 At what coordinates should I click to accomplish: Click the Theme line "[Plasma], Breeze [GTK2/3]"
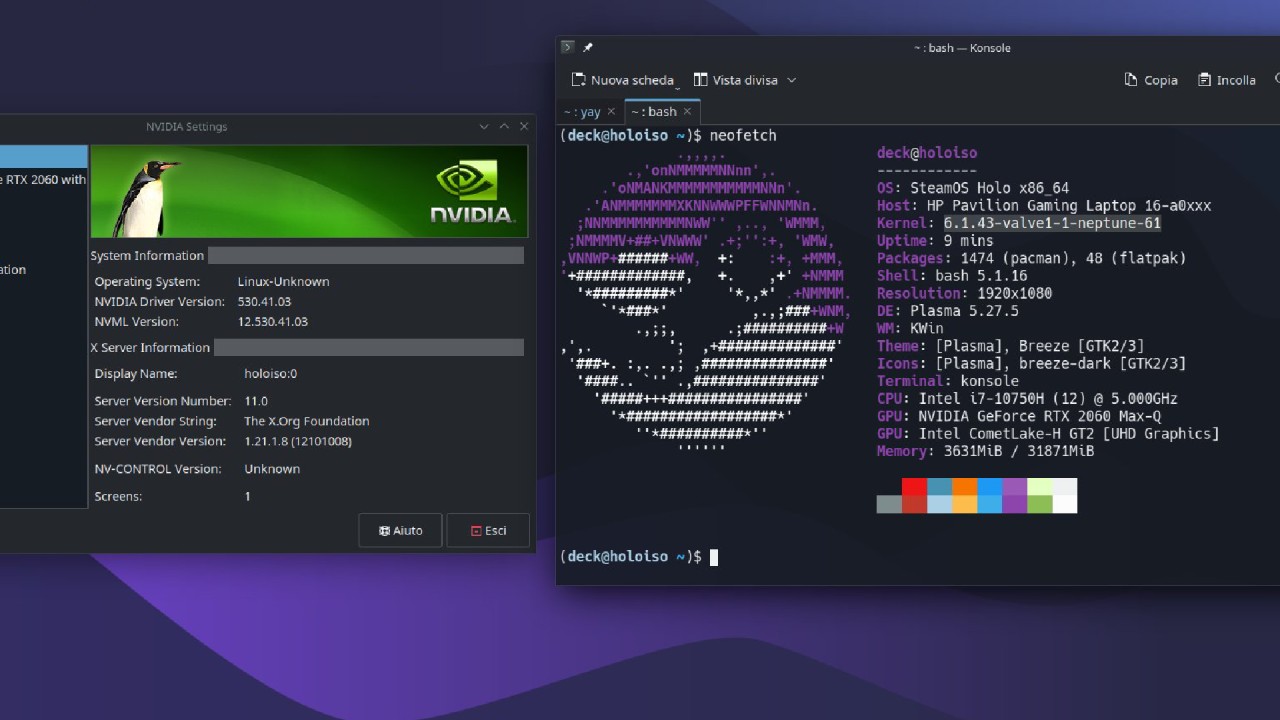(1010, 346)
